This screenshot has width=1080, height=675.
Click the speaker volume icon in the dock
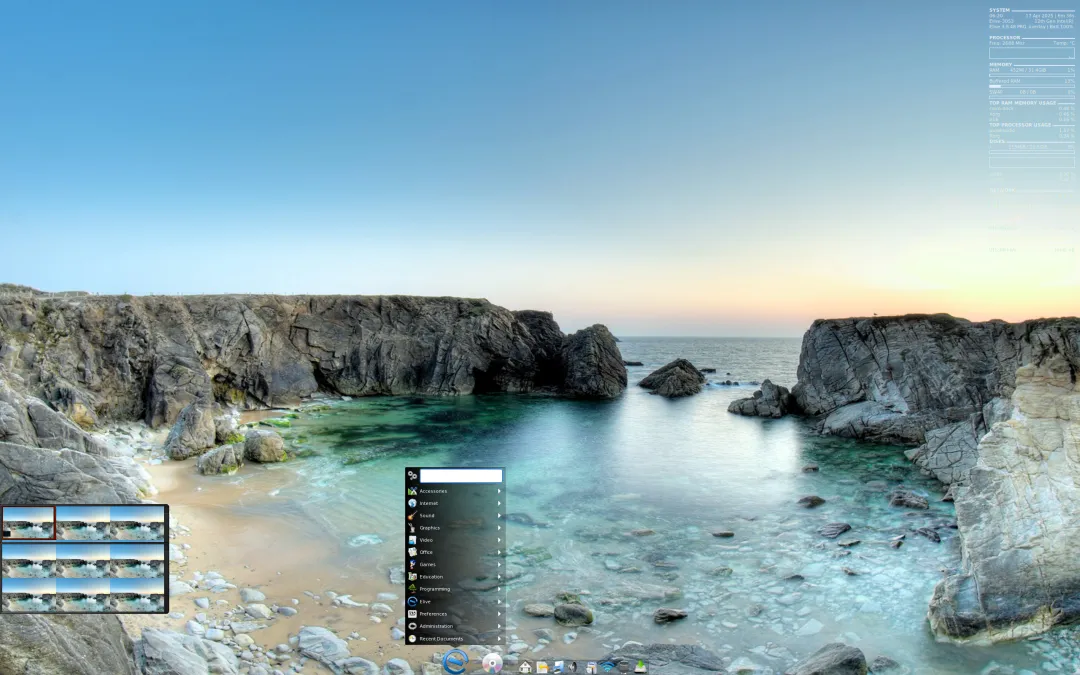573,667
